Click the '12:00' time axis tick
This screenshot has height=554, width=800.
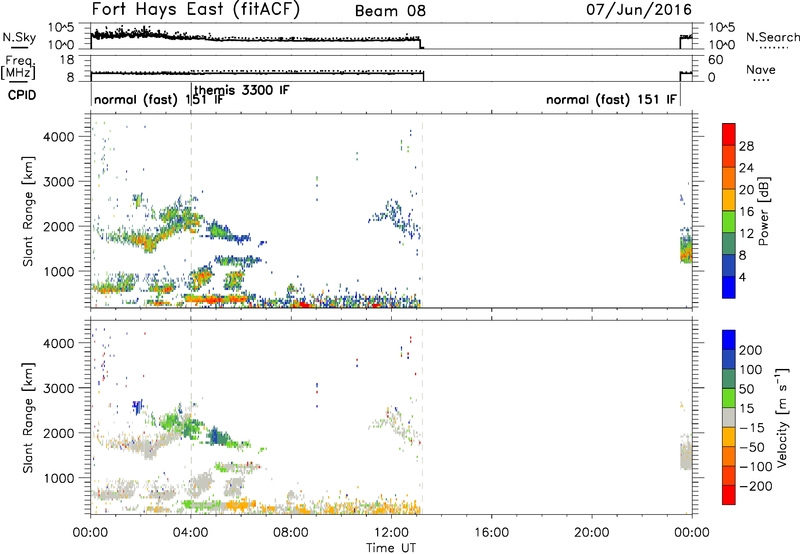pyautogui.click(x=391, y=533)
